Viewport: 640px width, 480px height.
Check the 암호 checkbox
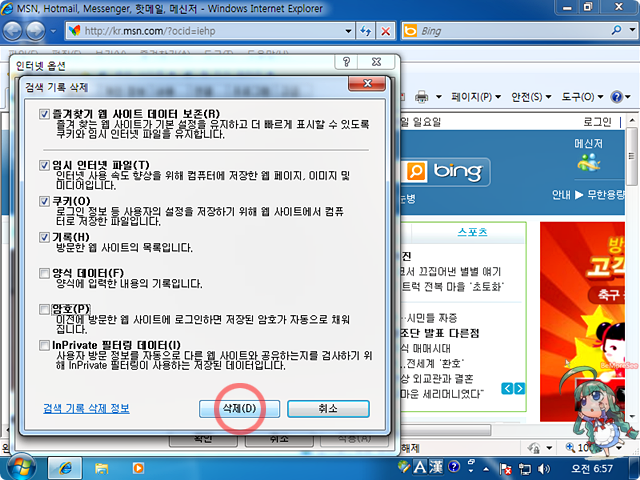tap(44, 308)
